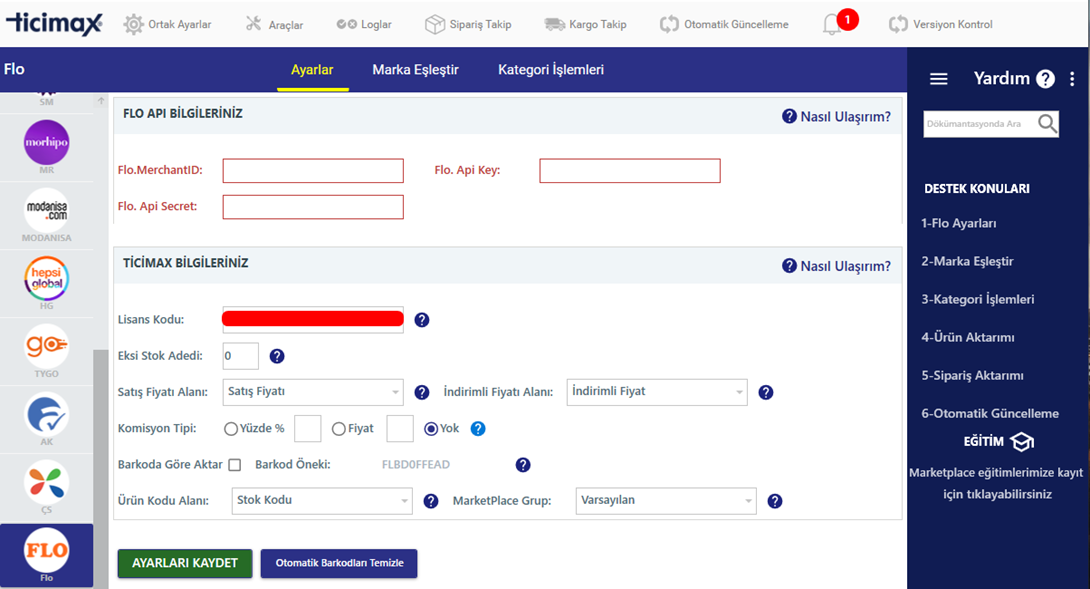Screen dimensions: 1090x589
Task: Select the Hepsi Global marketplace icon
Action: point(47,278)
